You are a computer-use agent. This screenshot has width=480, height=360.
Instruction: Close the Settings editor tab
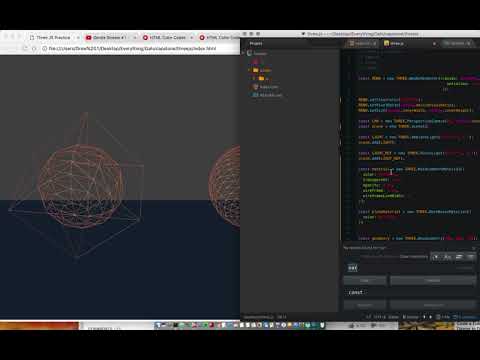click(x=469, y=43)
